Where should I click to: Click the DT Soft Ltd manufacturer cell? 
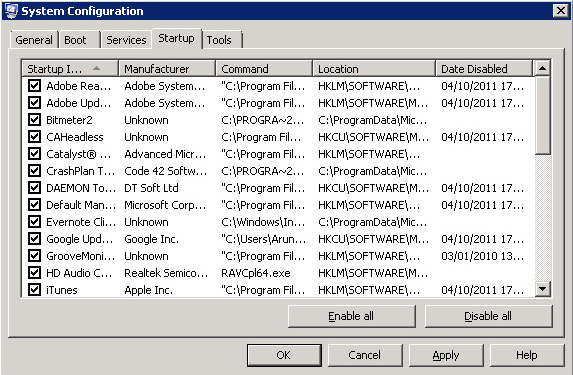coord(151,188)
